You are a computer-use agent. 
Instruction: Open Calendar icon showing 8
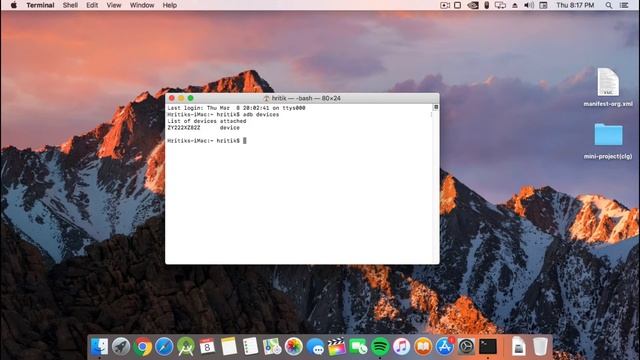coord(207,347)
